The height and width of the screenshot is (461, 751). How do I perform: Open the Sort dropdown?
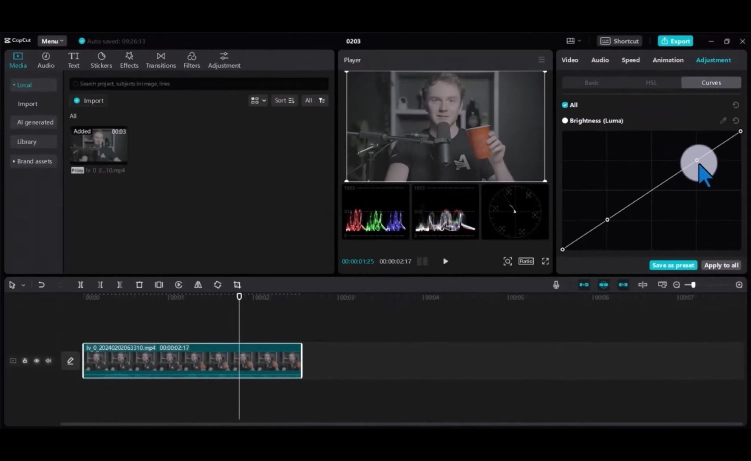click(284, 101)
